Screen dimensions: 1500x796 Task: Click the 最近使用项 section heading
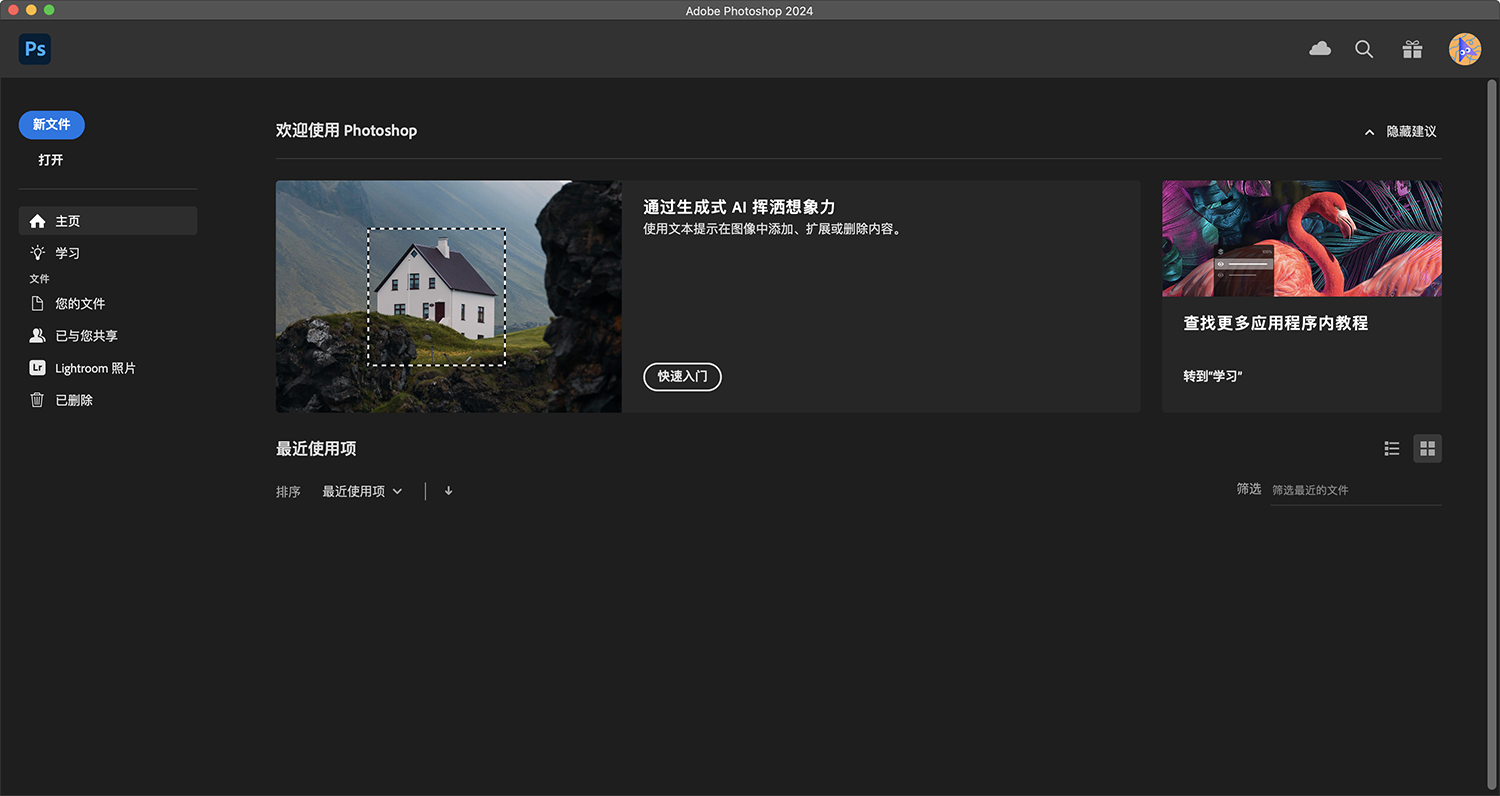point(316,448)
